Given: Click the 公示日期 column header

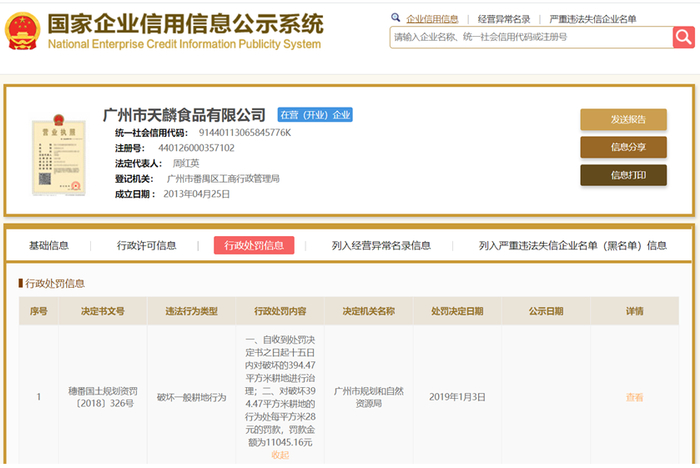Looking at the screenshot, I should (x=546, y=311).
